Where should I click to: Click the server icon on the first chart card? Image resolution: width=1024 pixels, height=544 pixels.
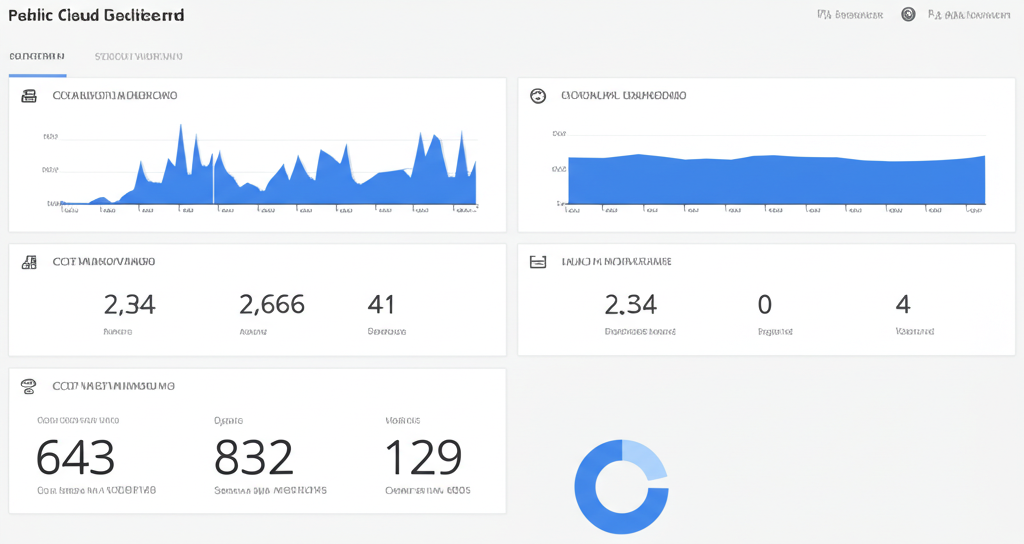(x=29, y=96)
